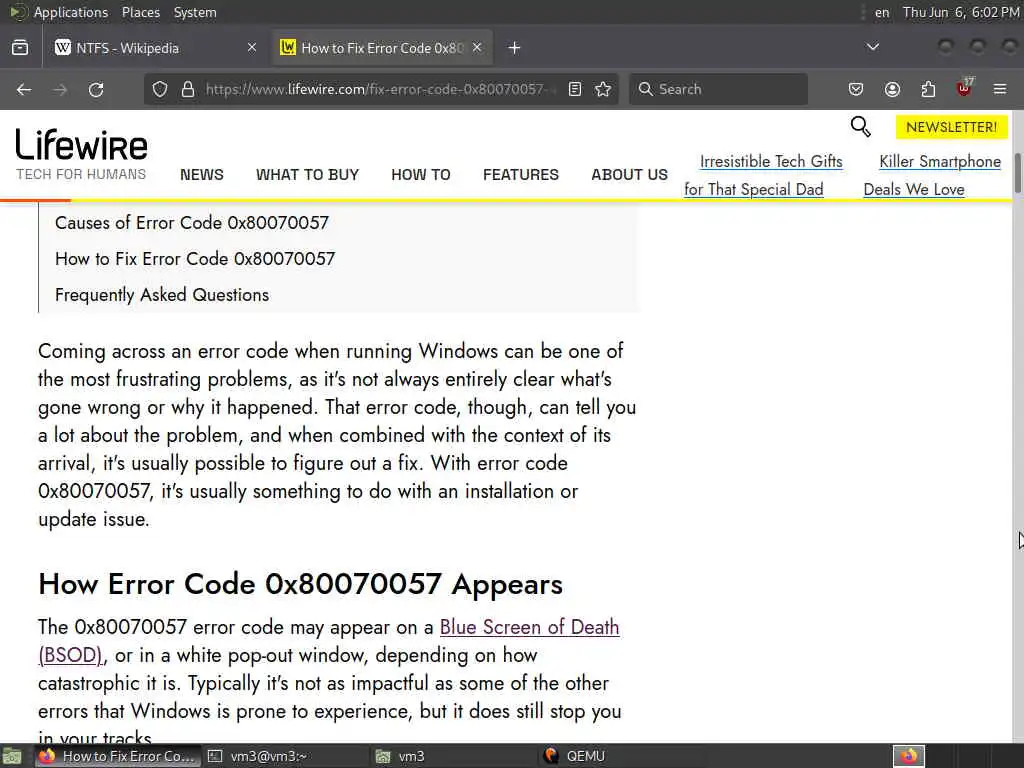Screen dimensions: 1024x768
Task: Expand the list all tabs chevron
Action: (872, 47)
